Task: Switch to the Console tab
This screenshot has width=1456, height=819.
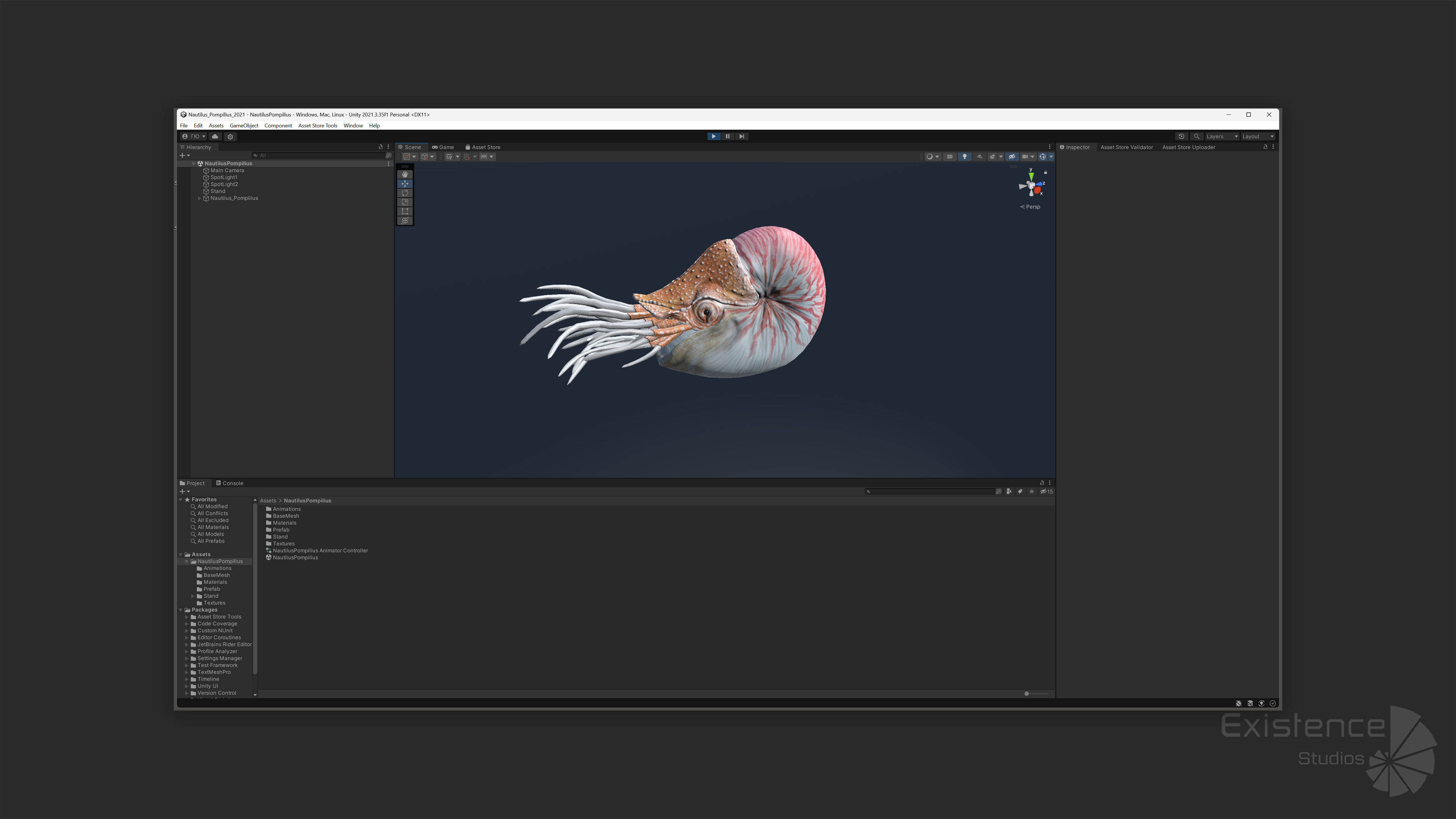Action: coord(229,483)
